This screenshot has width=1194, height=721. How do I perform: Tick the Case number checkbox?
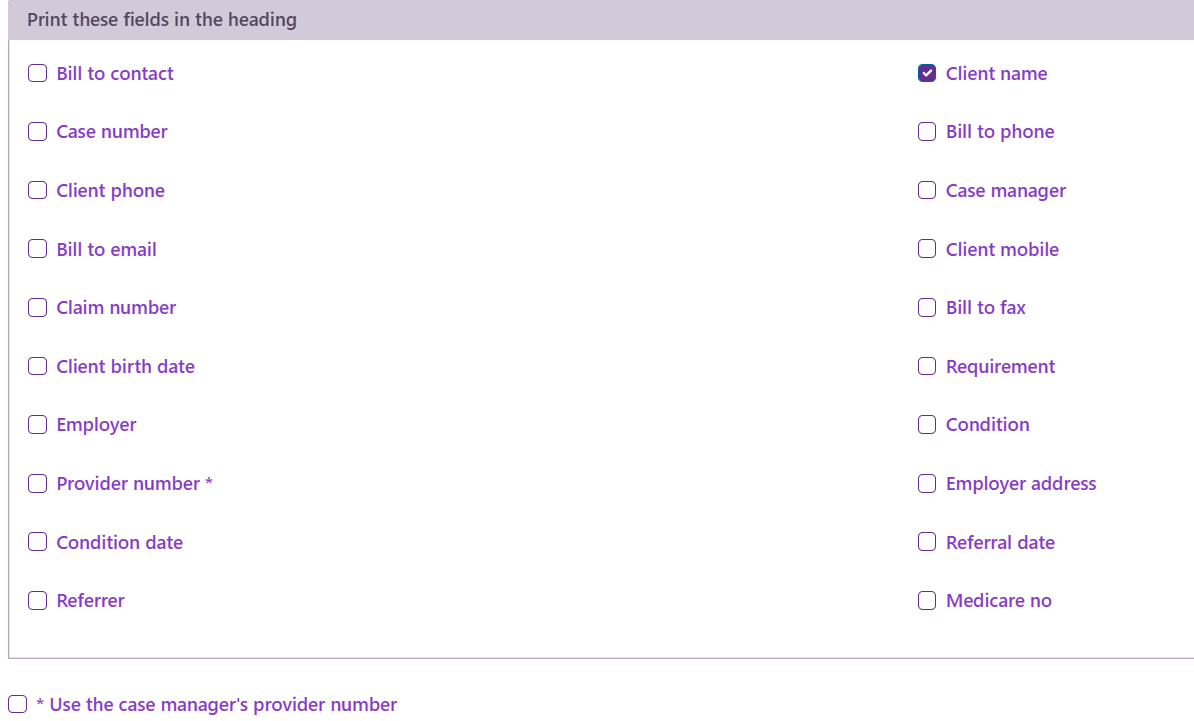[x=38, y=132]
